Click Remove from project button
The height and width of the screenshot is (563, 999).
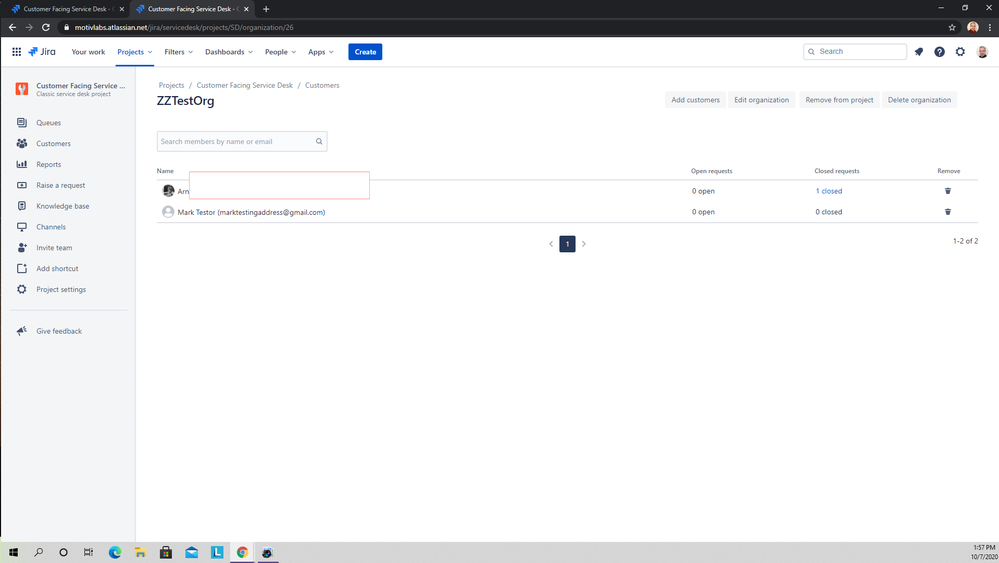(839, 100)
